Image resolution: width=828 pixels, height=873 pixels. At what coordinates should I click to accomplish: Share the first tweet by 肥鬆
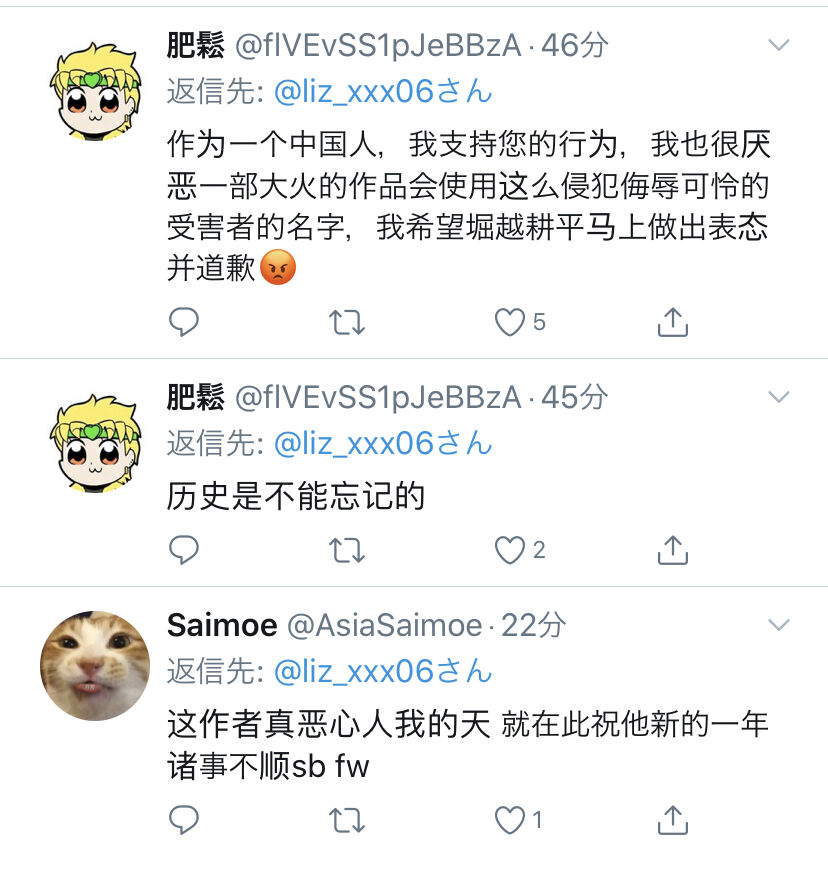(673, 322)
